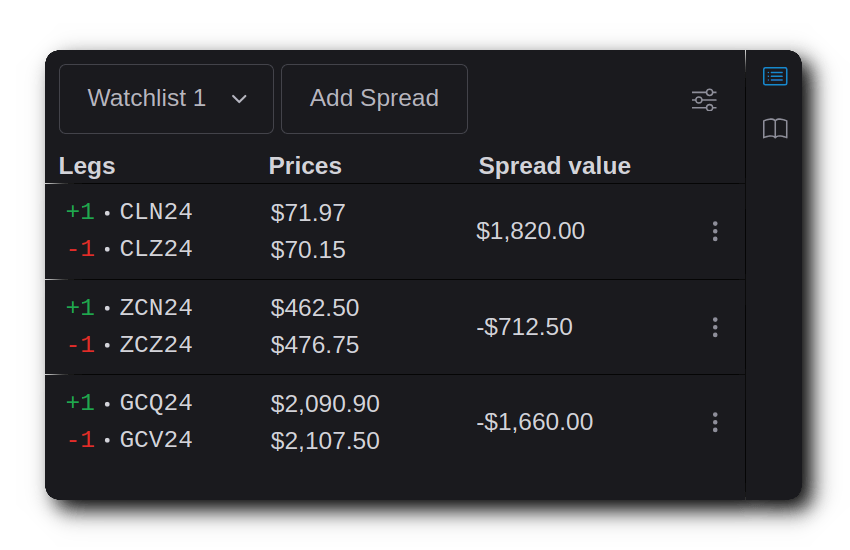
Task: Open the settings sliders icon
Action: click(x=704, y=100)
